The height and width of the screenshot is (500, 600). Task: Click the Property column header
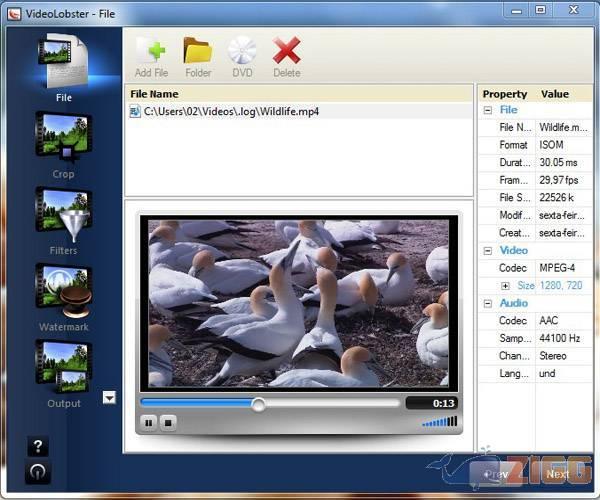click(504, 94)
